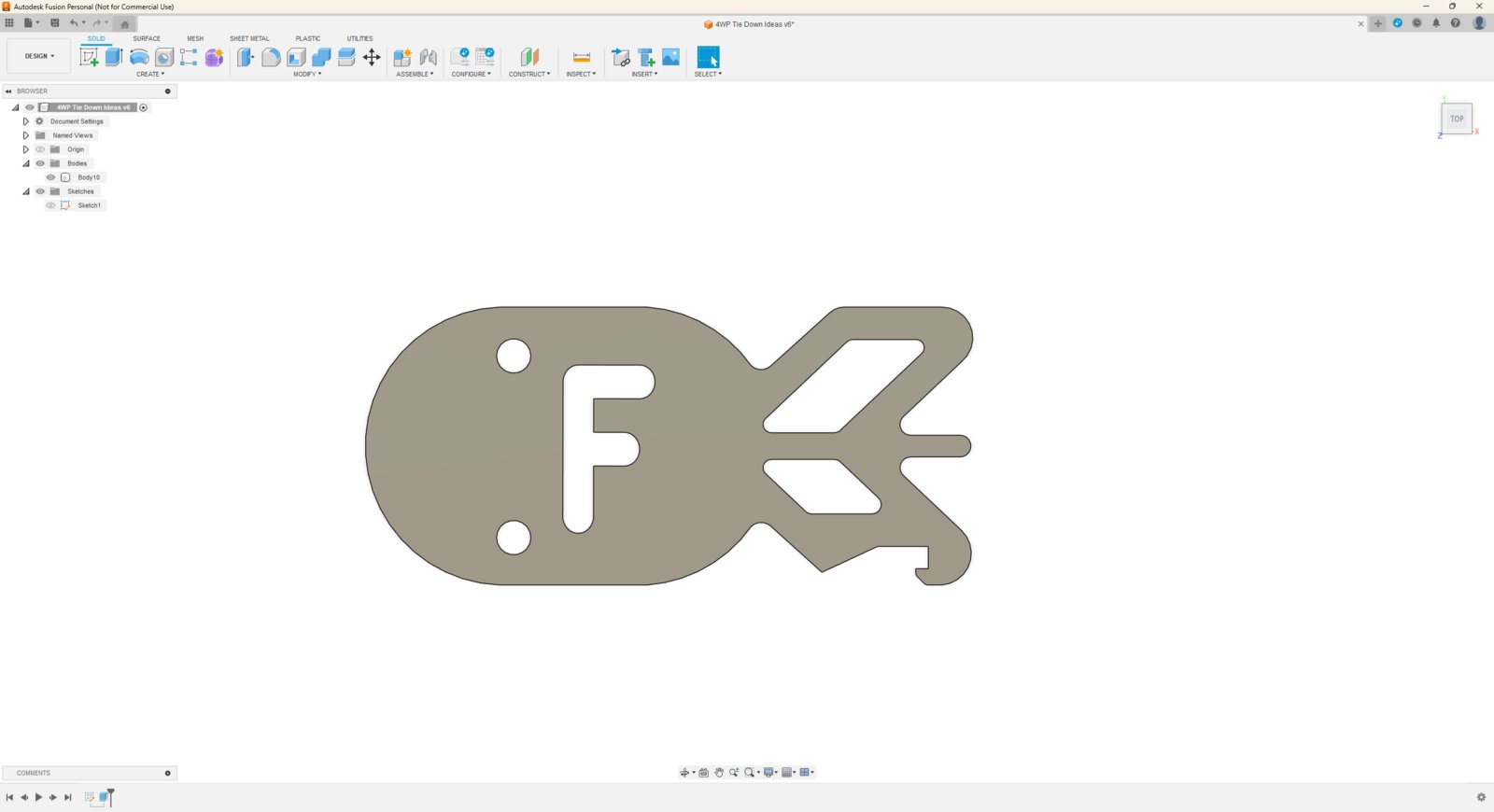This screenshot has height=812, width=1494.
Task: Select the Shell tool
Action: click(296, 57)
